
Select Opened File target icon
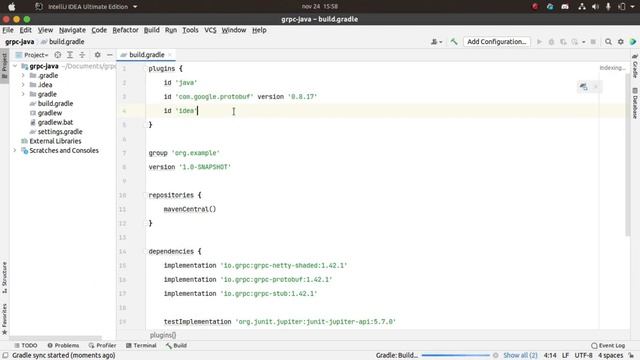tap(58, 55)
